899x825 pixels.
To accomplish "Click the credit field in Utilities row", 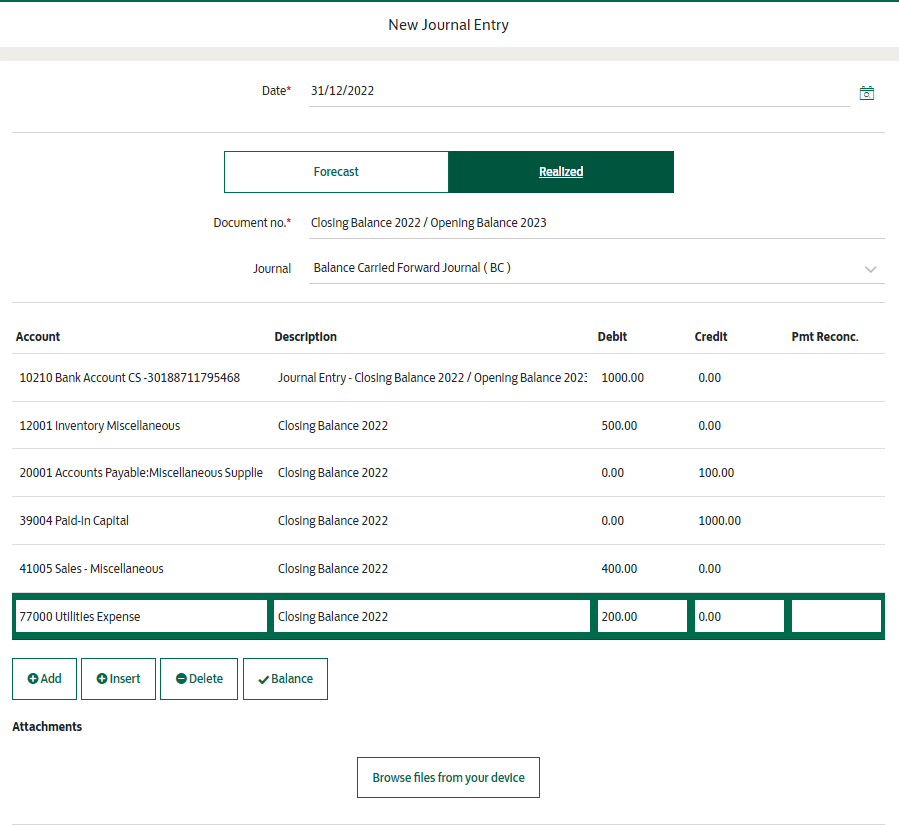I will tap(739, 617).
